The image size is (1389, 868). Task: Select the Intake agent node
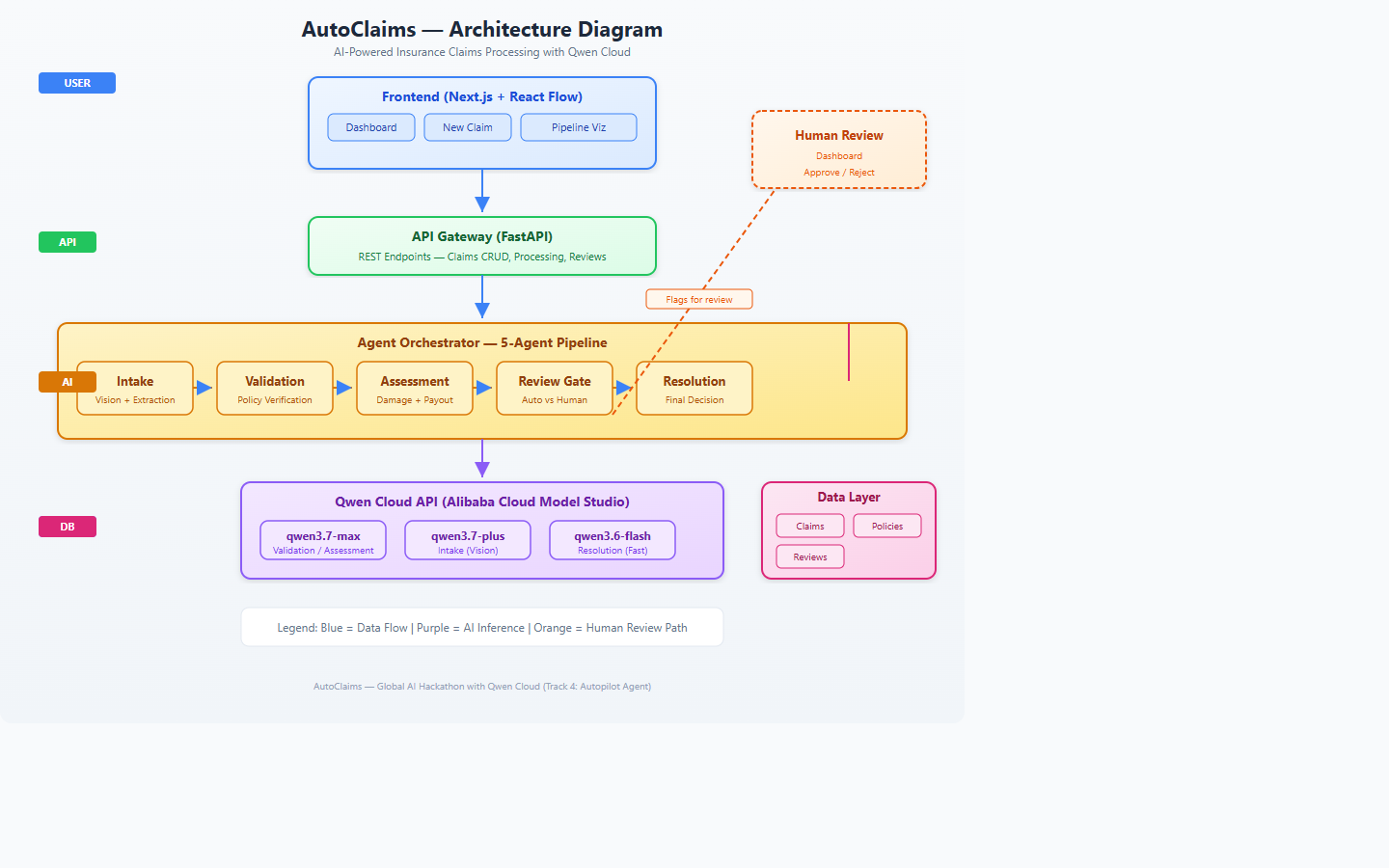(x=135, y=389)
